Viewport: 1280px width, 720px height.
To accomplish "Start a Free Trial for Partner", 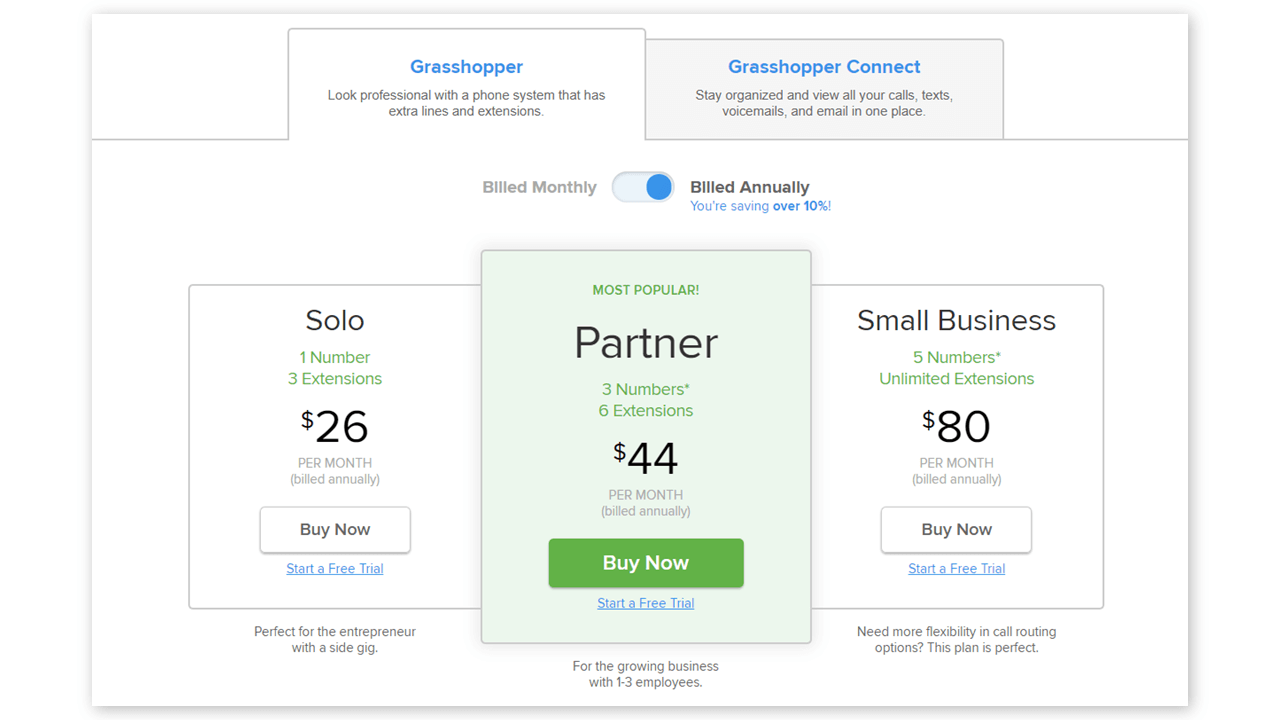I will pyautogui.click(x=646, y=603).
